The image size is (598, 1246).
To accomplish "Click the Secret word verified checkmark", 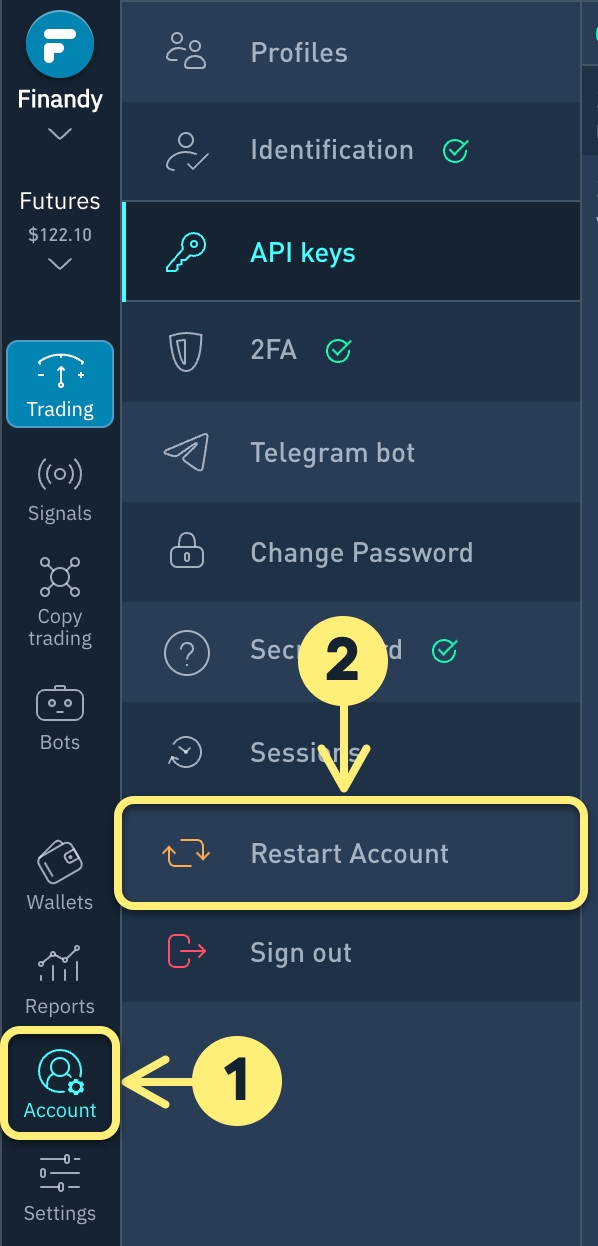I will pyautogui.click(x=444, y=651).
